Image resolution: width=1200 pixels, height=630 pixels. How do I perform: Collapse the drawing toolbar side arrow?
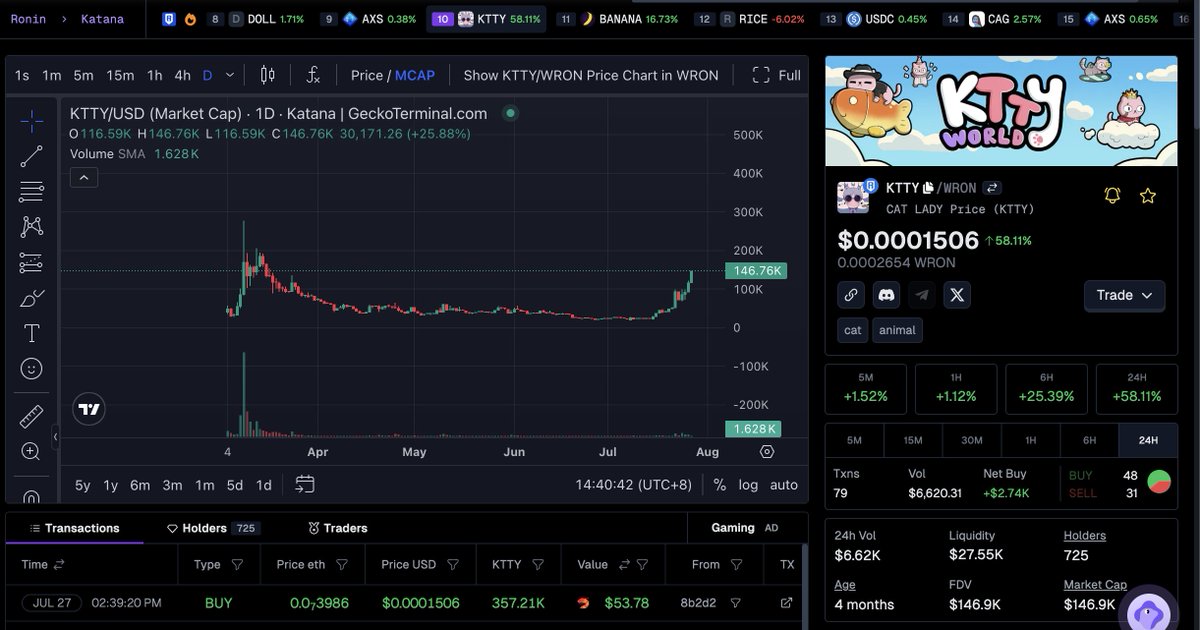56,437
